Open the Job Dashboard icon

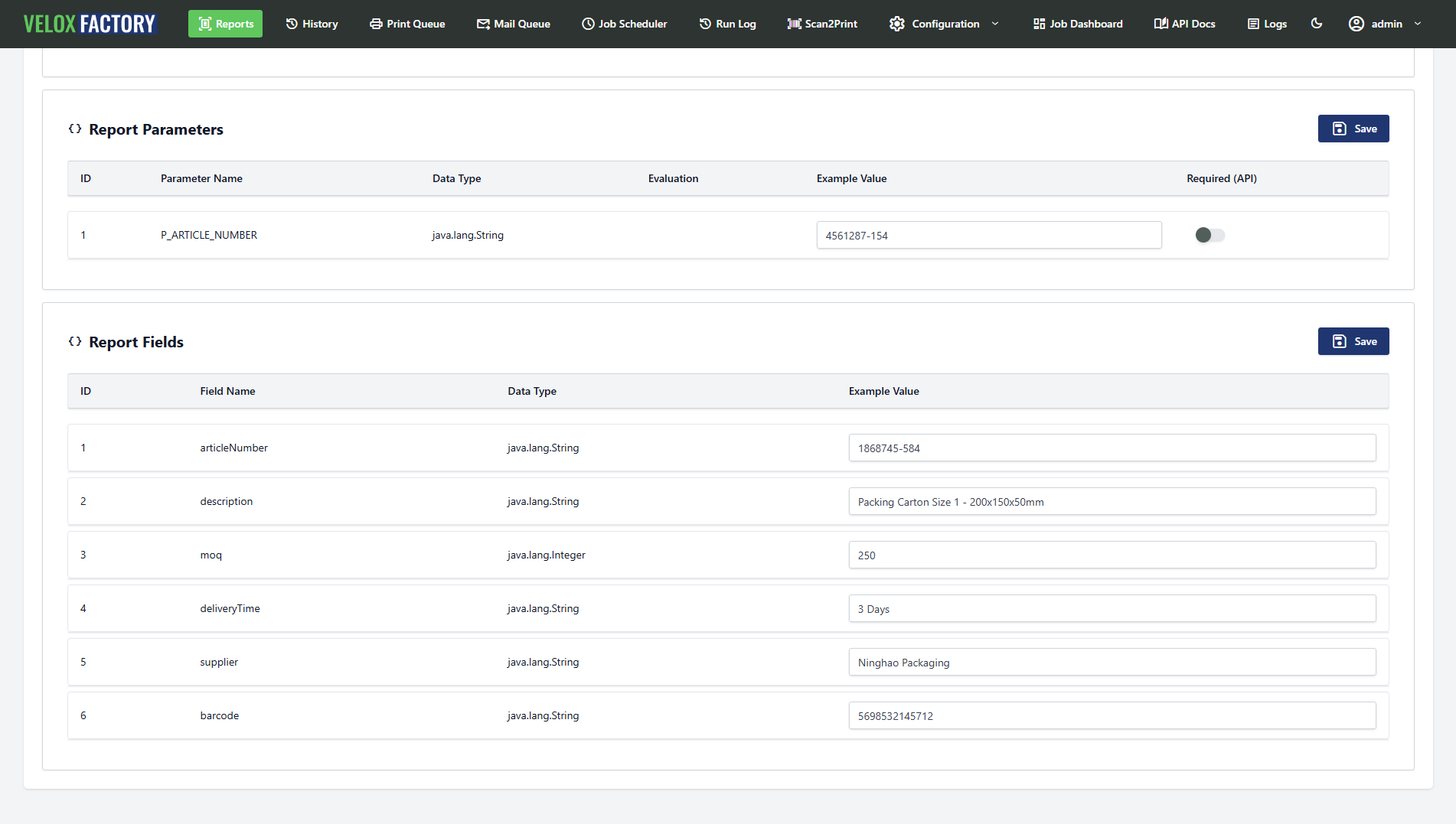pyautogui.click(x=1039, y=24)
